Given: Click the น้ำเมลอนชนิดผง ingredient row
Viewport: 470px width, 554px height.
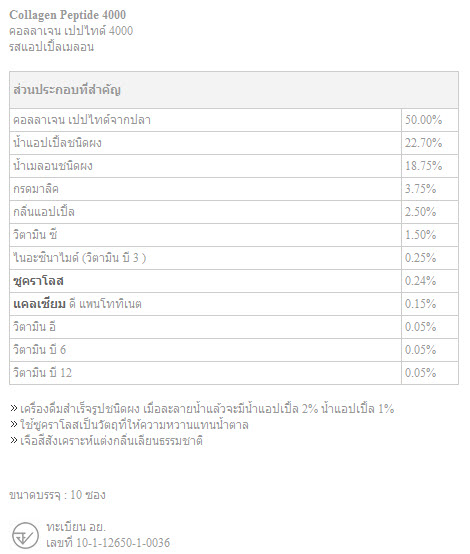Looking at the screenshot, I should tap(234, 166).
